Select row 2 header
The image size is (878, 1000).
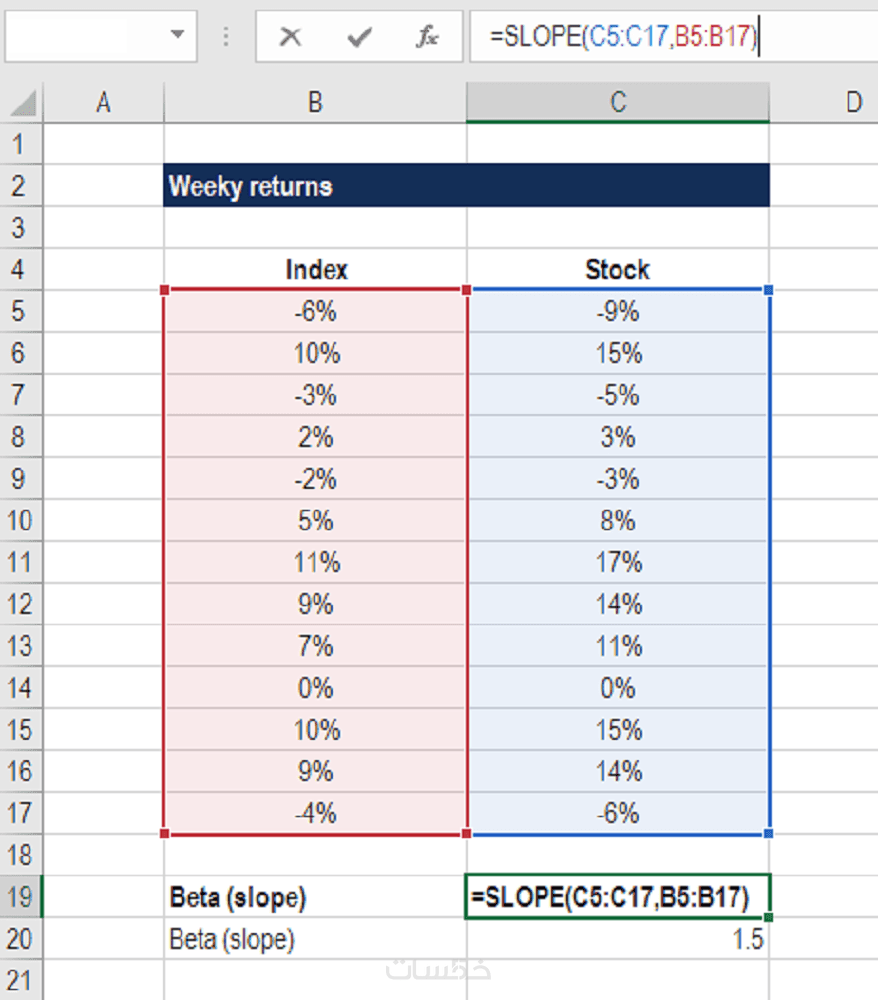coord(21,186)
